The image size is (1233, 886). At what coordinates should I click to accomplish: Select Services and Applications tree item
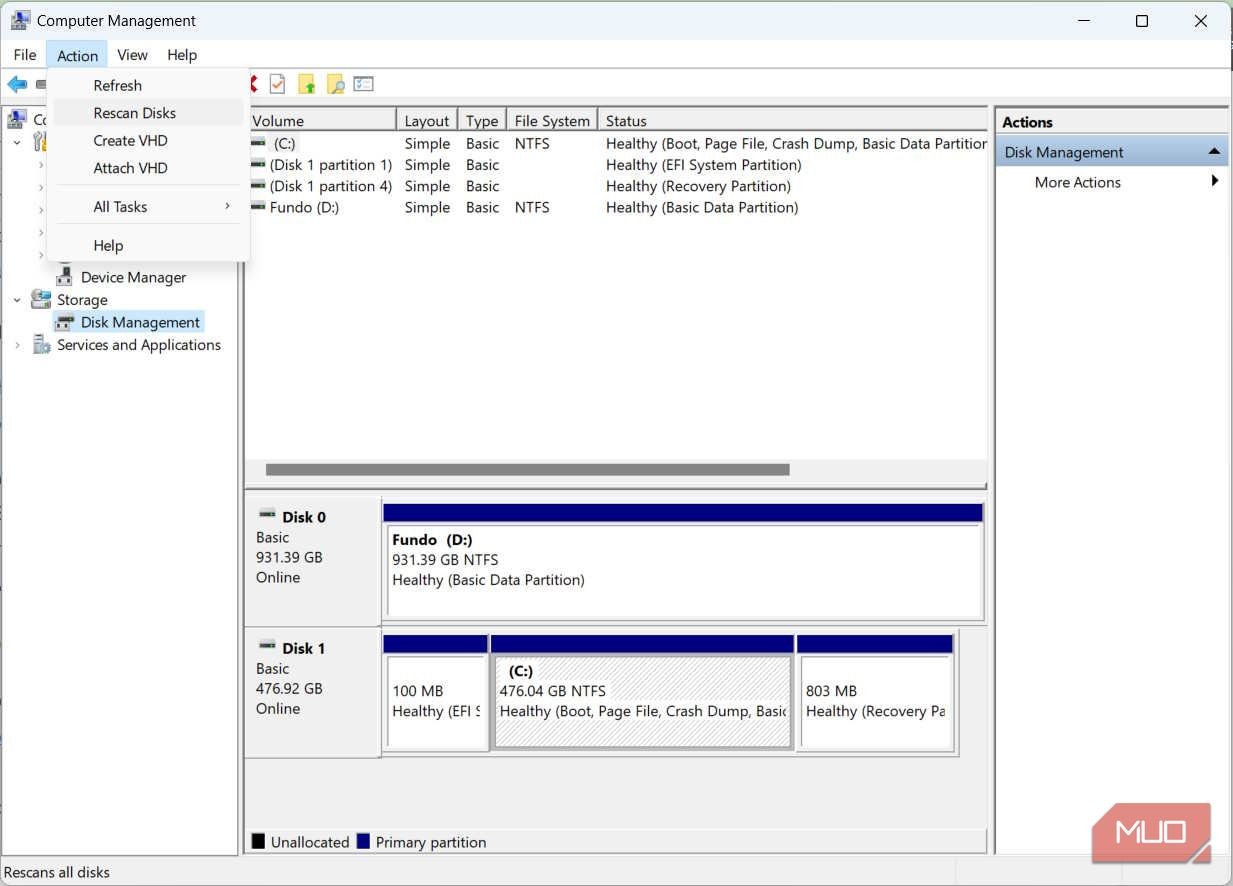tap(139, 345)
